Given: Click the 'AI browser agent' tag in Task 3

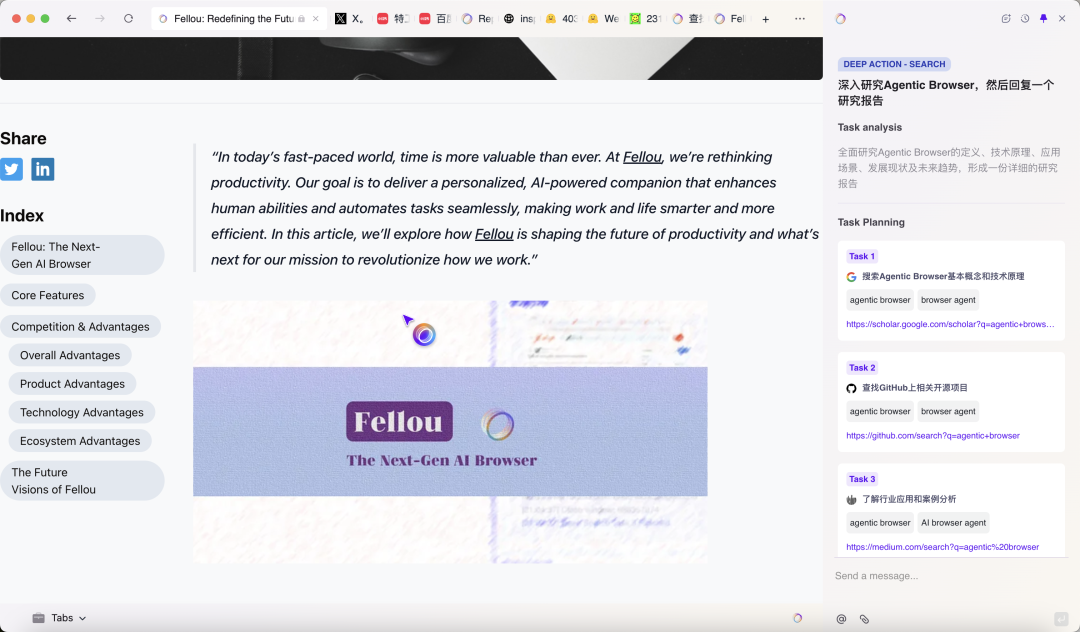Looking at the screenshot, I should tap(953, 523).
